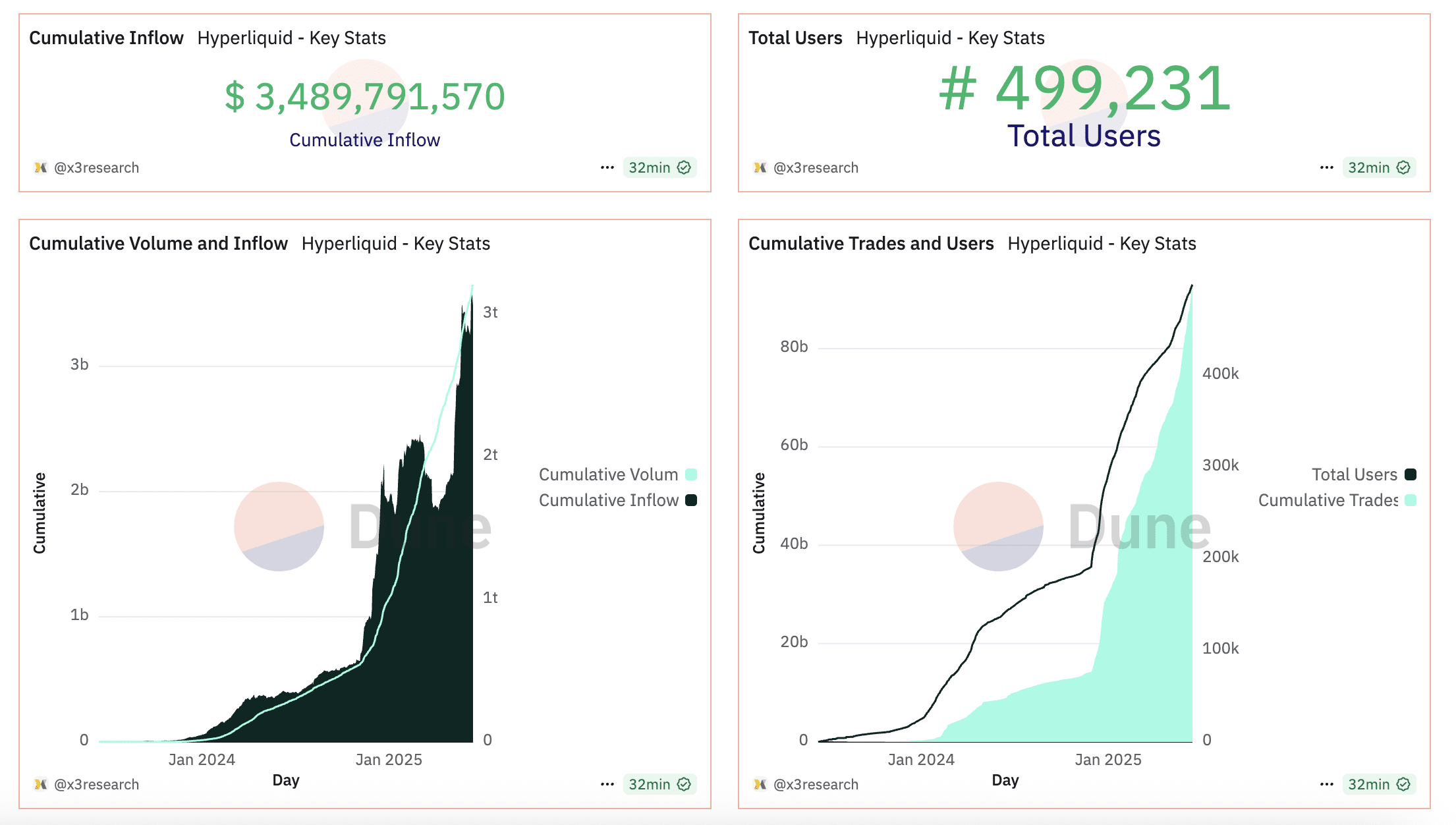Open @x3research profile link on Cumulative Inflow card
Screen dimensions: 1456x825
(x=96, y=168)
